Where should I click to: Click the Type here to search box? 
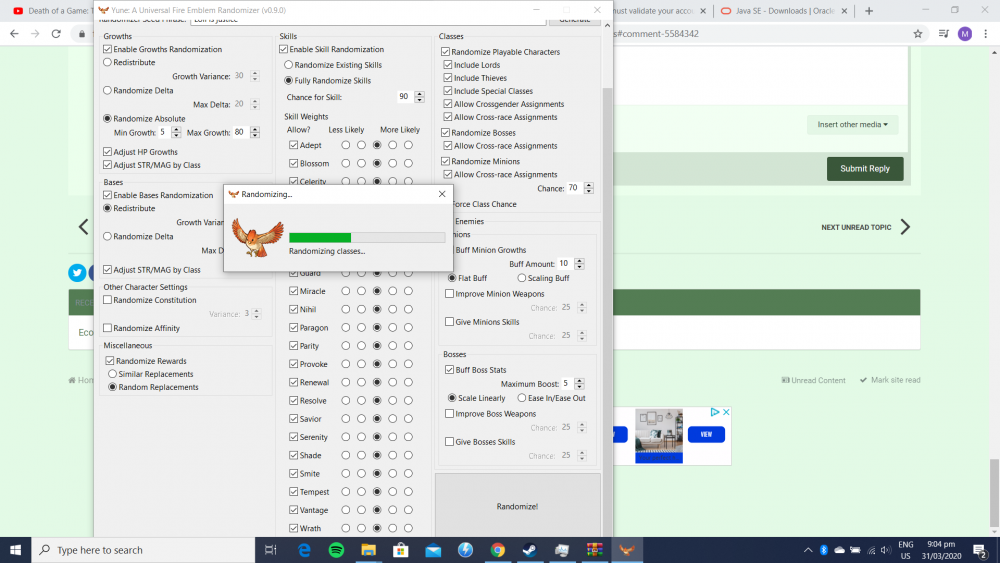click(x=143, y=550)
